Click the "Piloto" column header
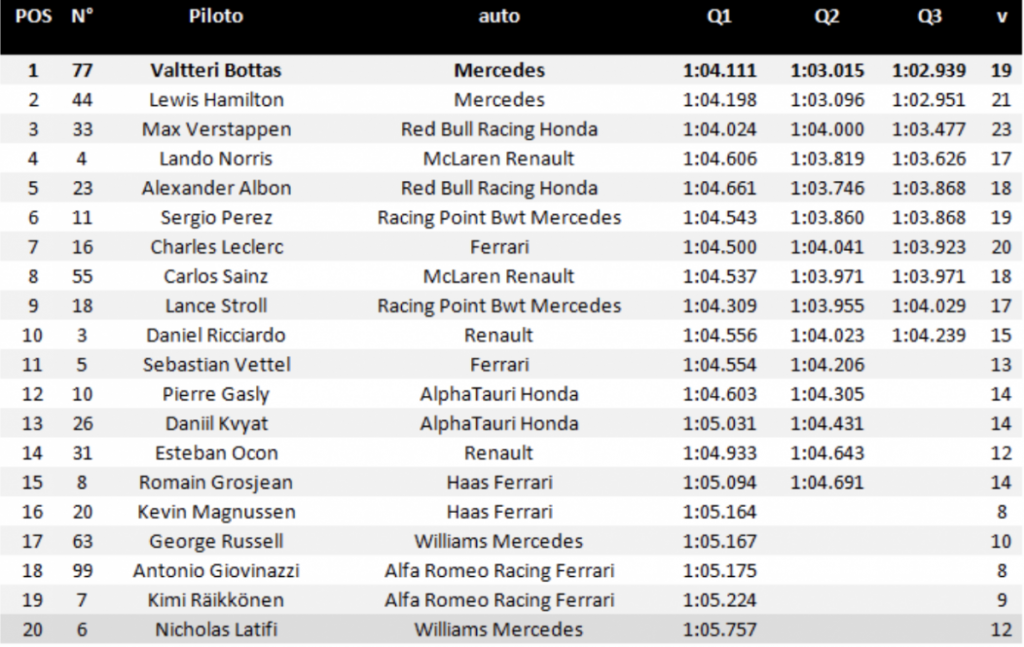Screen dimensions: 1024x647 pos(216,16)
